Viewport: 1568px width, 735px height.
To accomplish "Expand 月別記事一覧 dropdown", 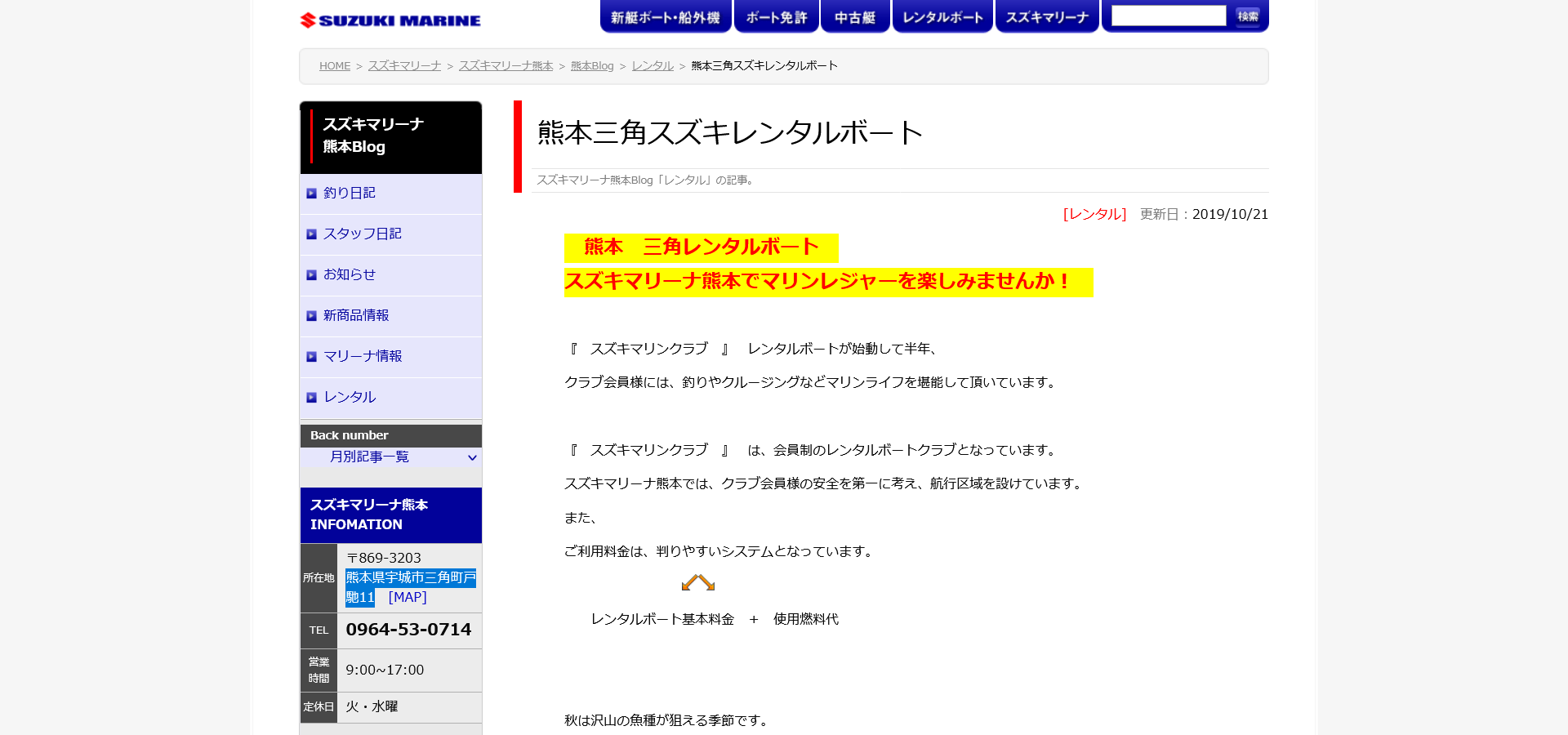I will (x=391, y=457).
